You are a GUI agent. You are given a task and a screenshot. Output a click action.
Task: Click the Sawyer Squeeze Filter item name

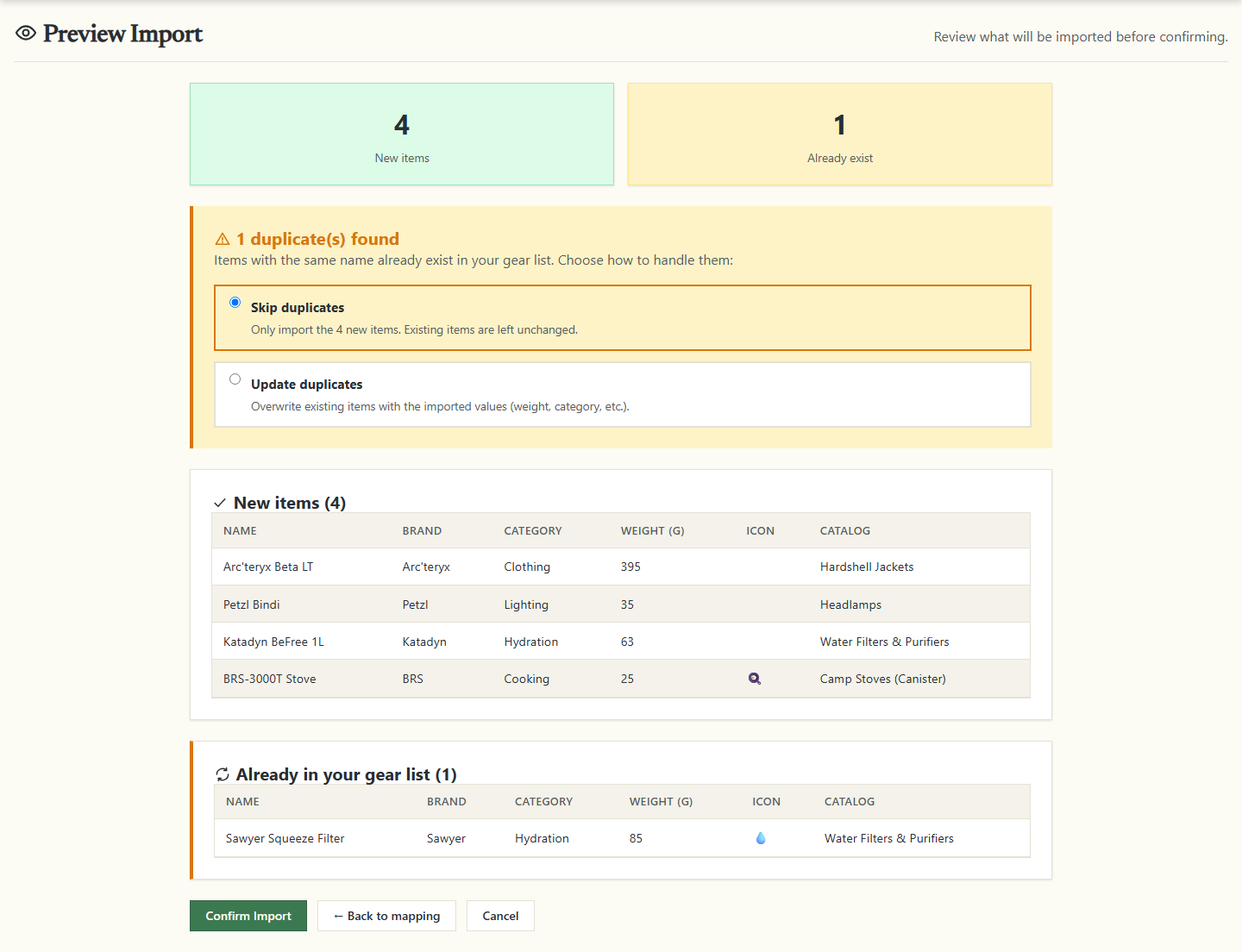coord(285,838)
